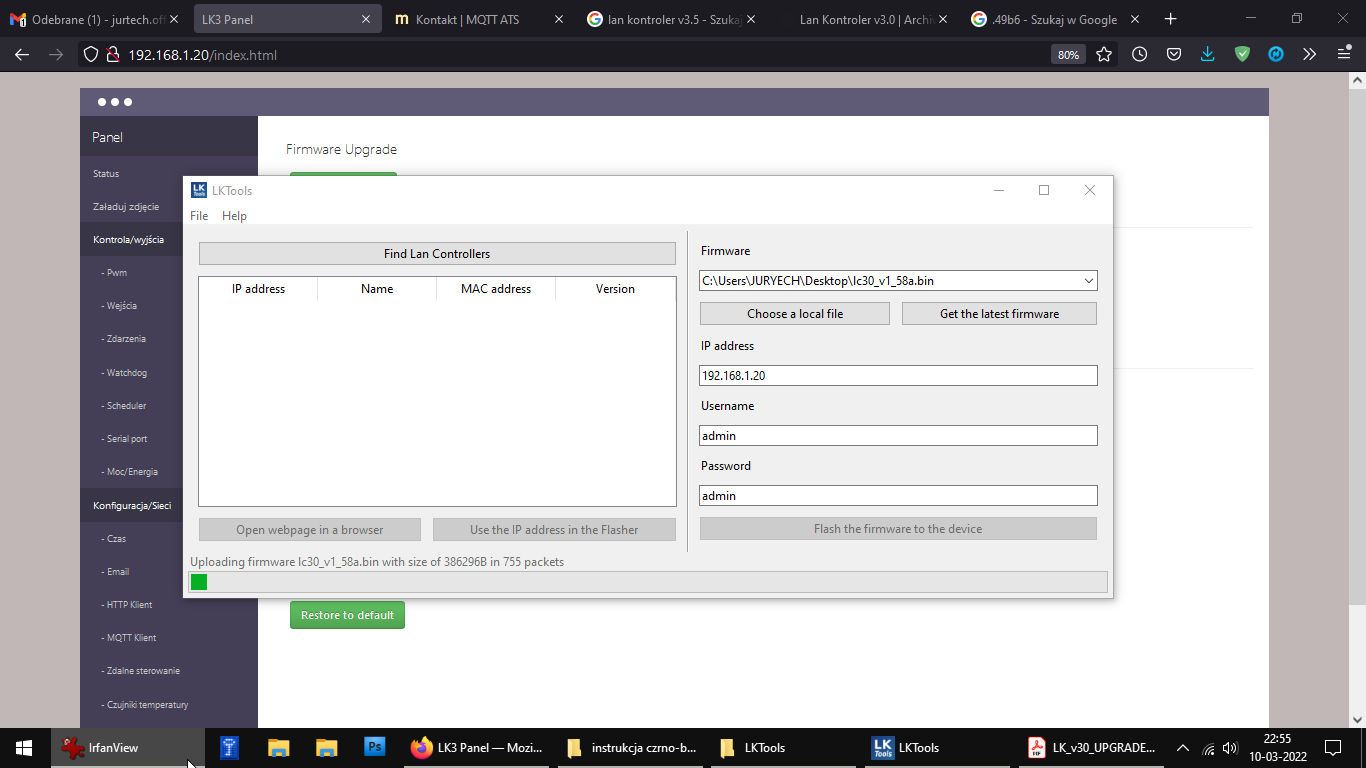This screenshot has height=768, width=1366.
Task: Click the firmware upload progress bar
Action: (648, 582)
